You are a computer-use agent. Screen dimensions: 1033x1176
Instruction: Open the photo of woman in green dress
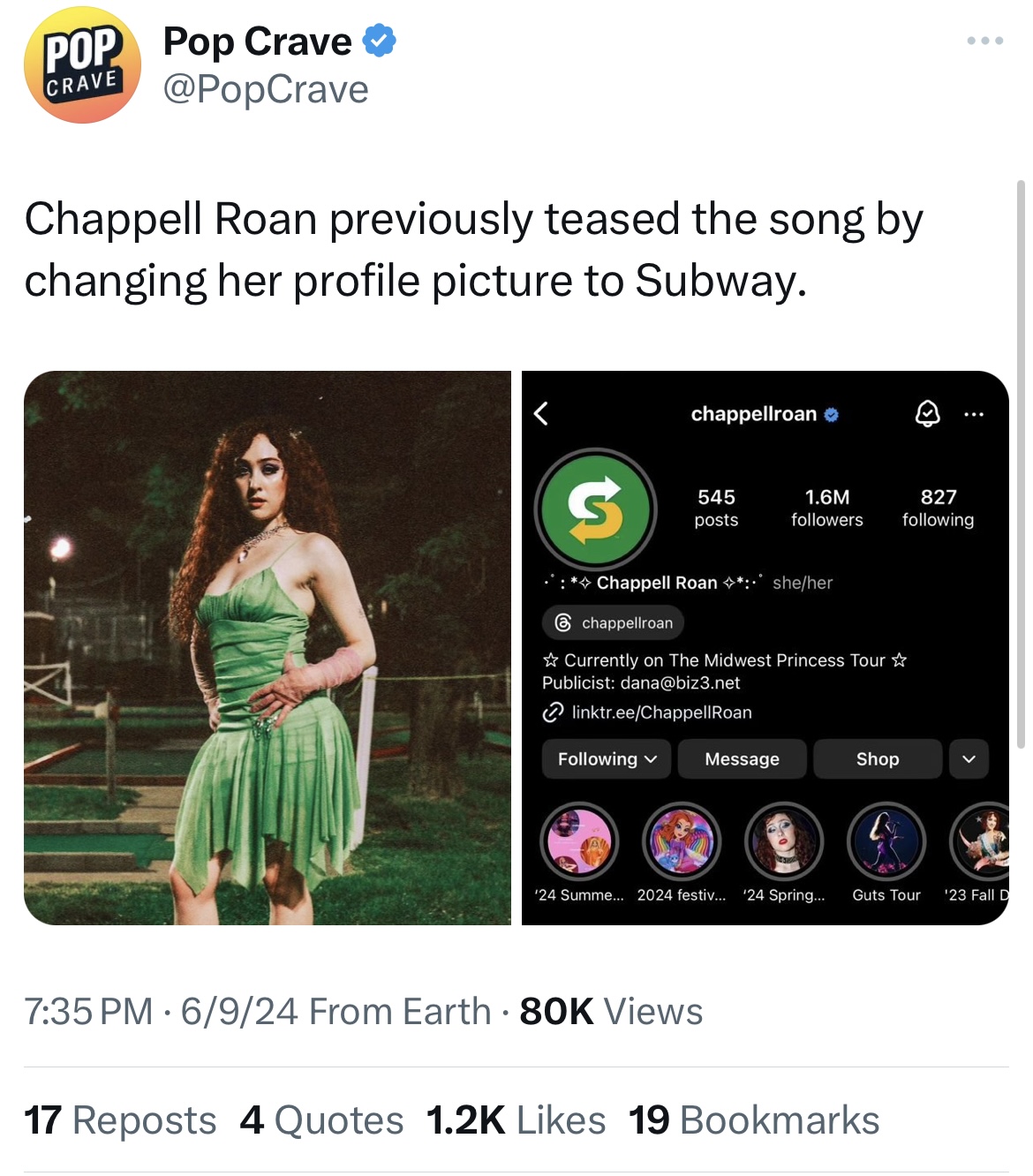(268, 648)
